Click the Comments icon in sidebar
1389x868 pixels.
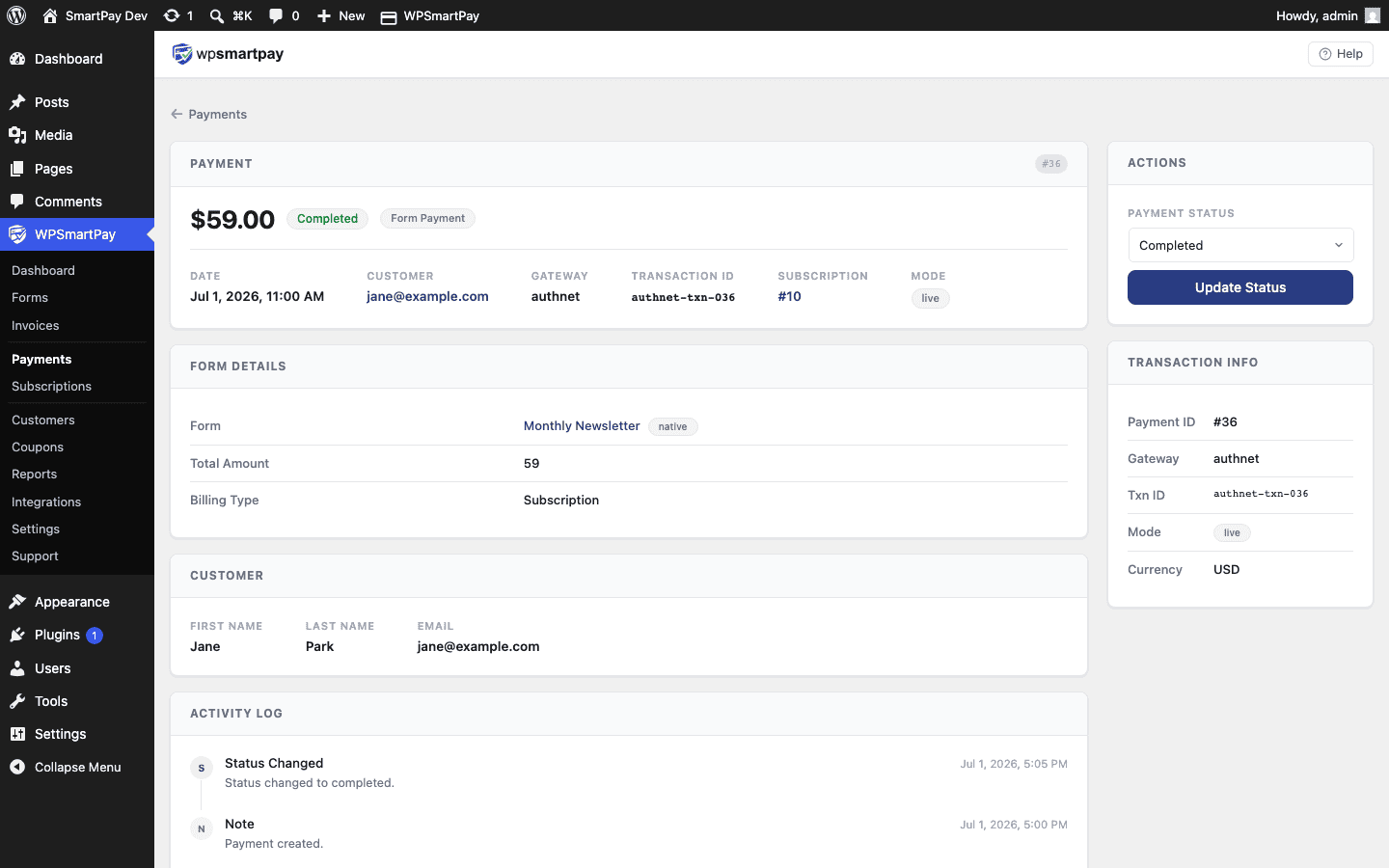(17, 202)
